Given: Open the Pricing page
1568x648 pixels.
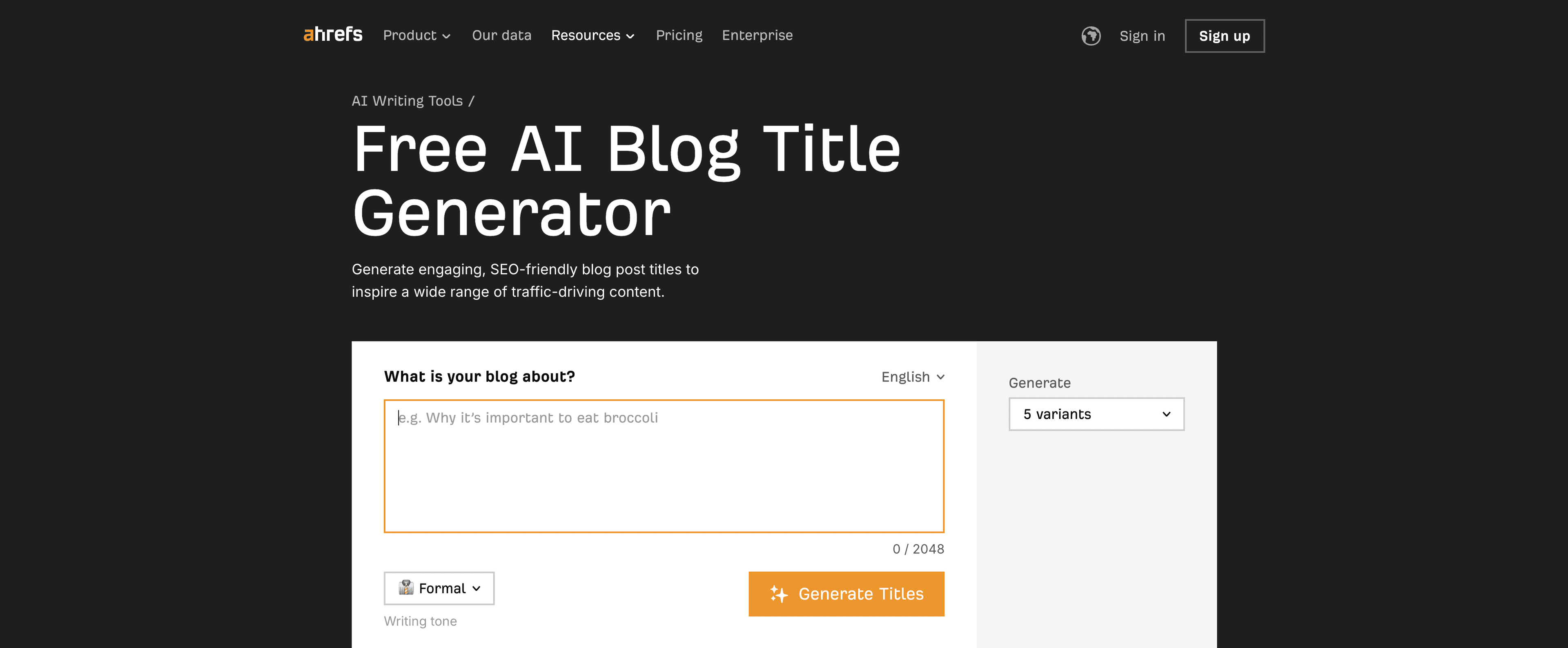Looking at the screenshot, I should (679, 35).
